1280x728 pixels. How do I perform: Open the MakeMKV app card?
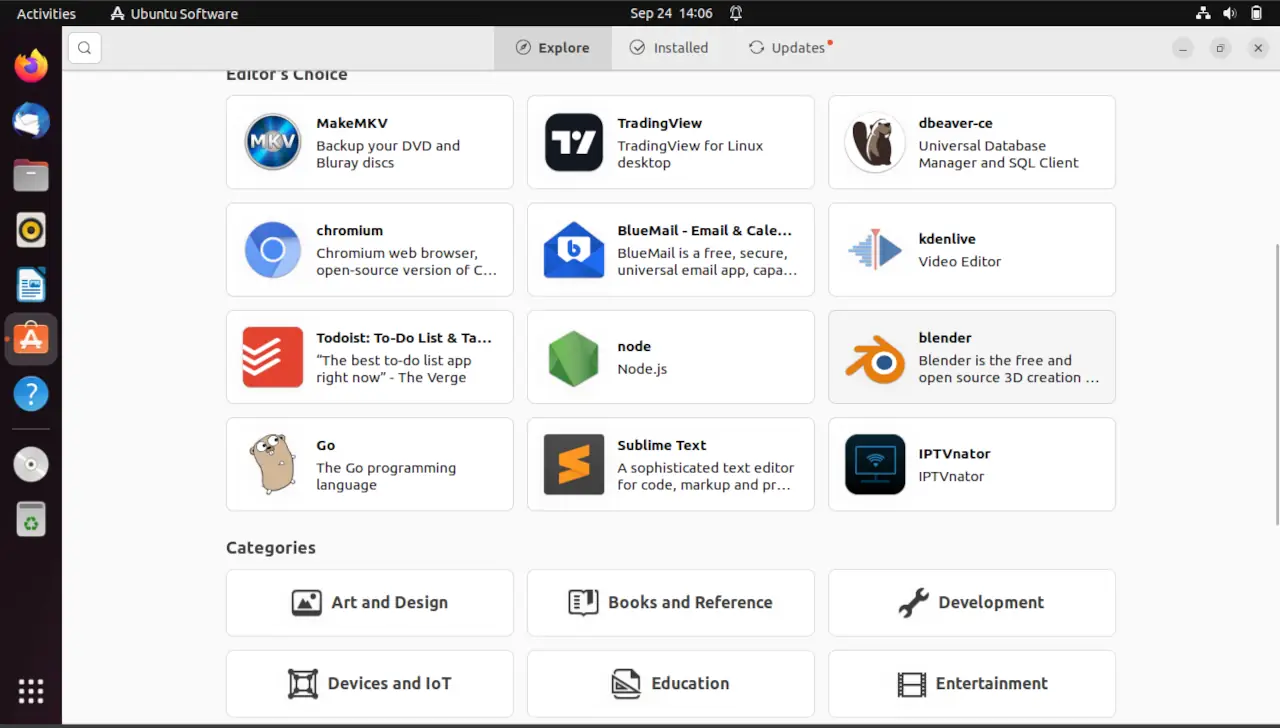(x=370, y=142)
